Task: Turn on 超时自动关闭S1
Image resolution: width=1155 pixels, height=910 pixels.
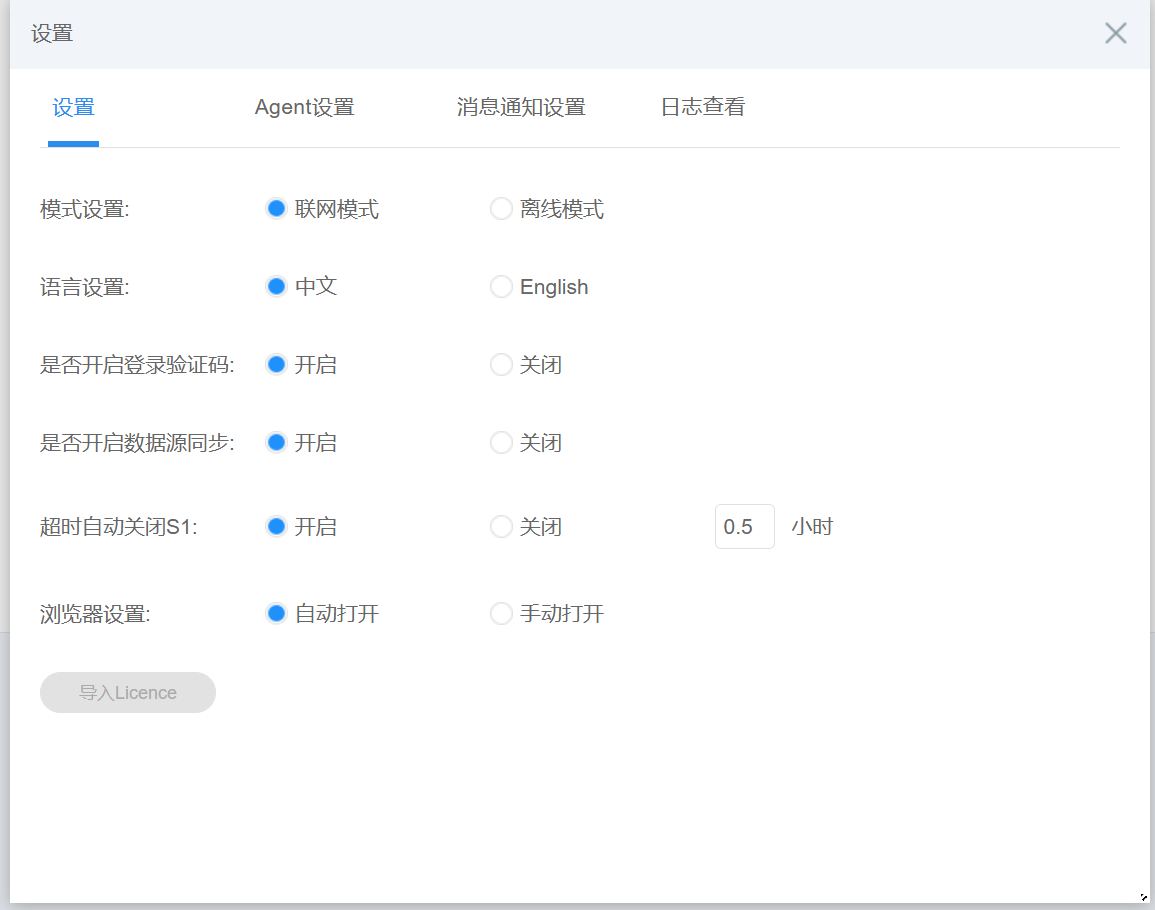Action: tap(277, 527)
